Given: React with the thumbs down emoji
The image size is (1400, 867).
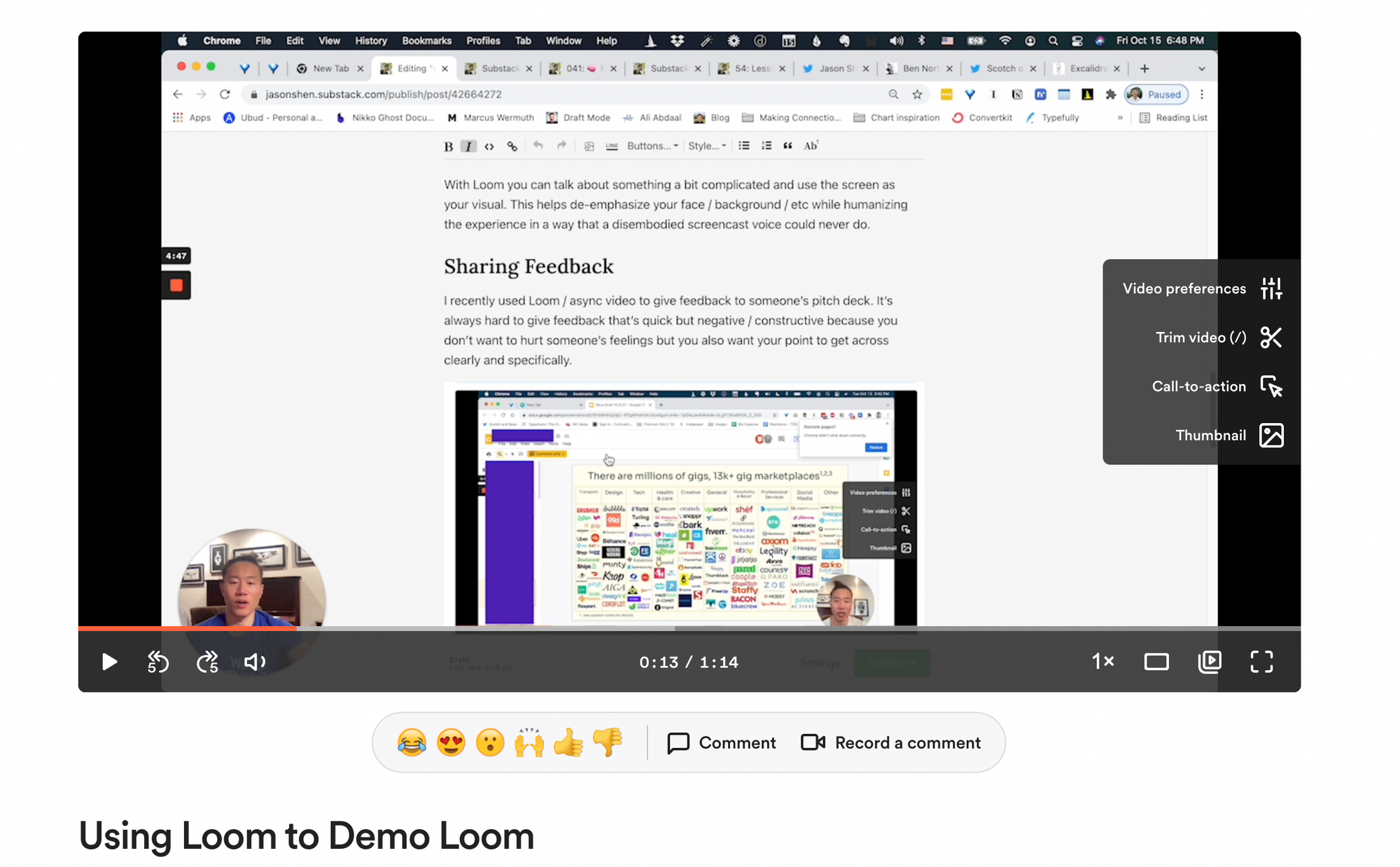Looking at the screenshot, I should coord(608,742).
